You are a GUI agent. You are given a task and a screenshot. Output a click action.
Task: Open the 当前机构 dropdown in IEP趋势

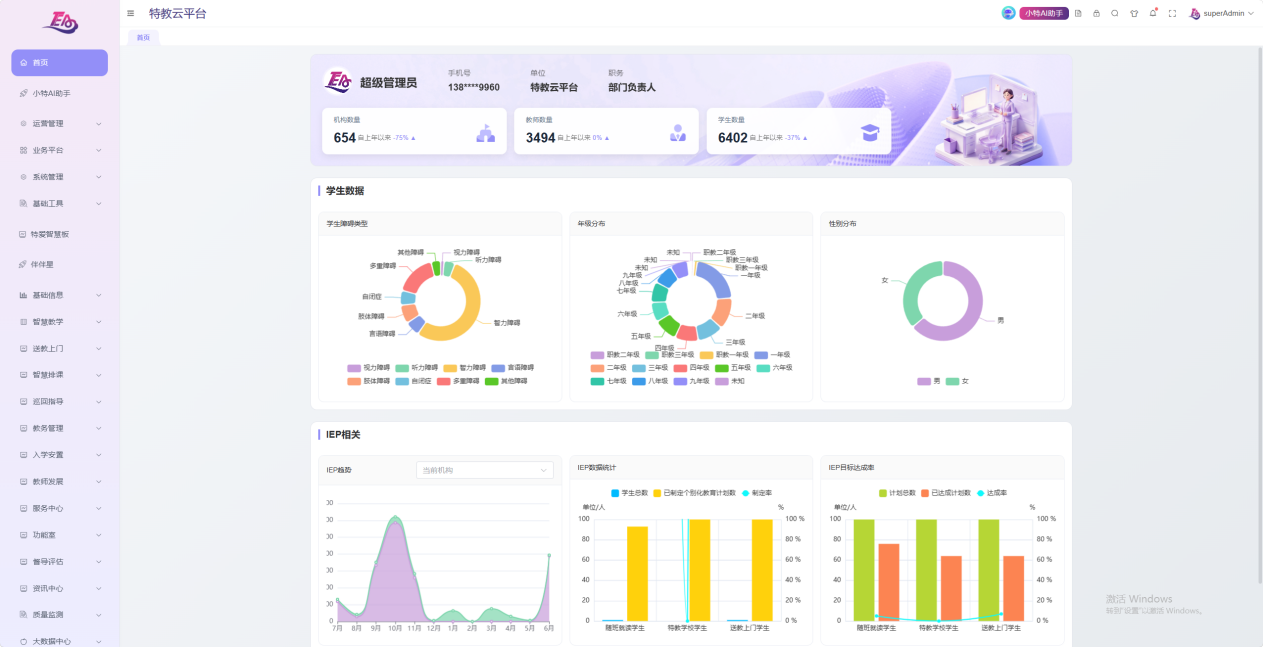click(485, 470)
